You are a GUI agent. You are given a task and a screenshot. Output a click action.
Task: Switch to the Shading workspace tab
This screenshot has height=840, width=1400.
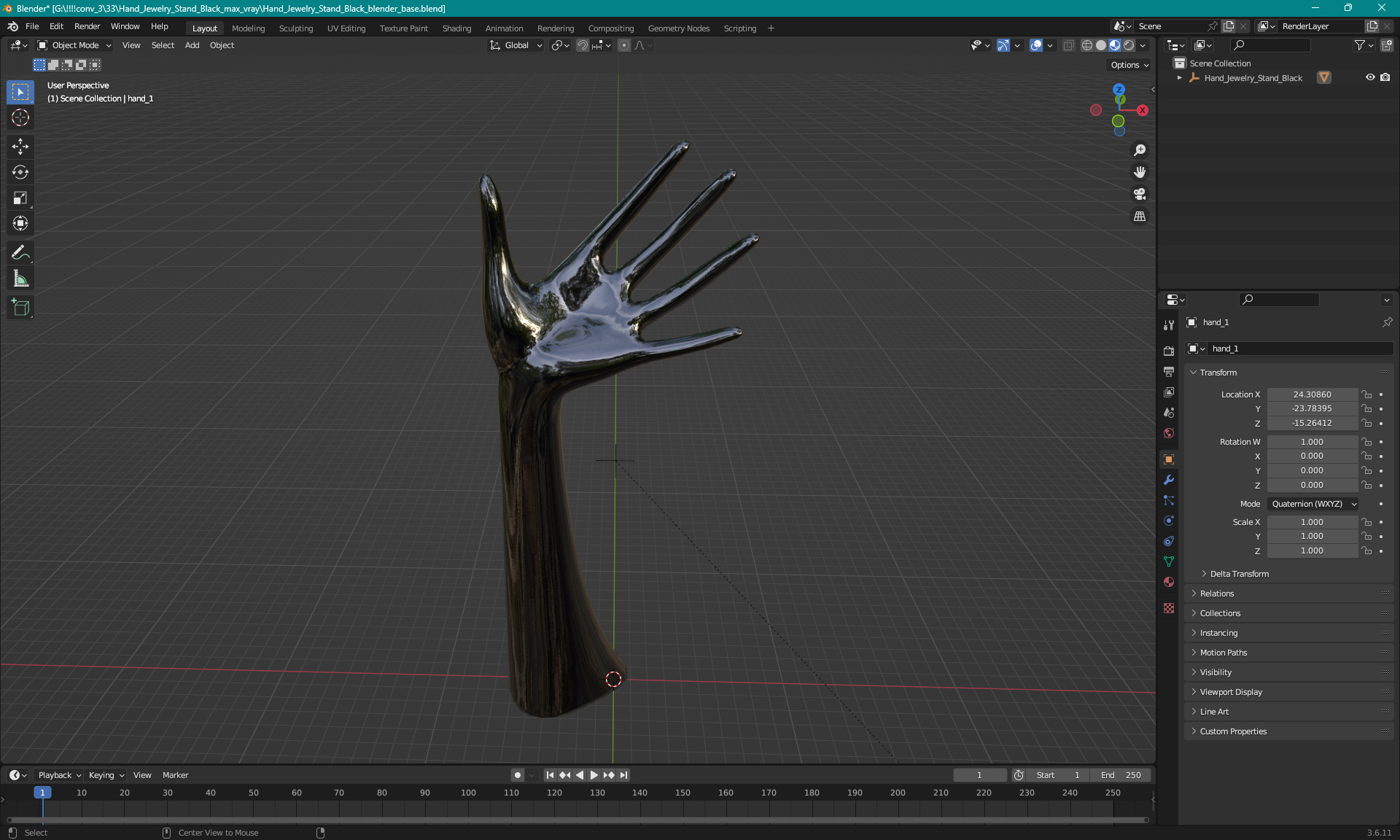(x=456, y=28)
